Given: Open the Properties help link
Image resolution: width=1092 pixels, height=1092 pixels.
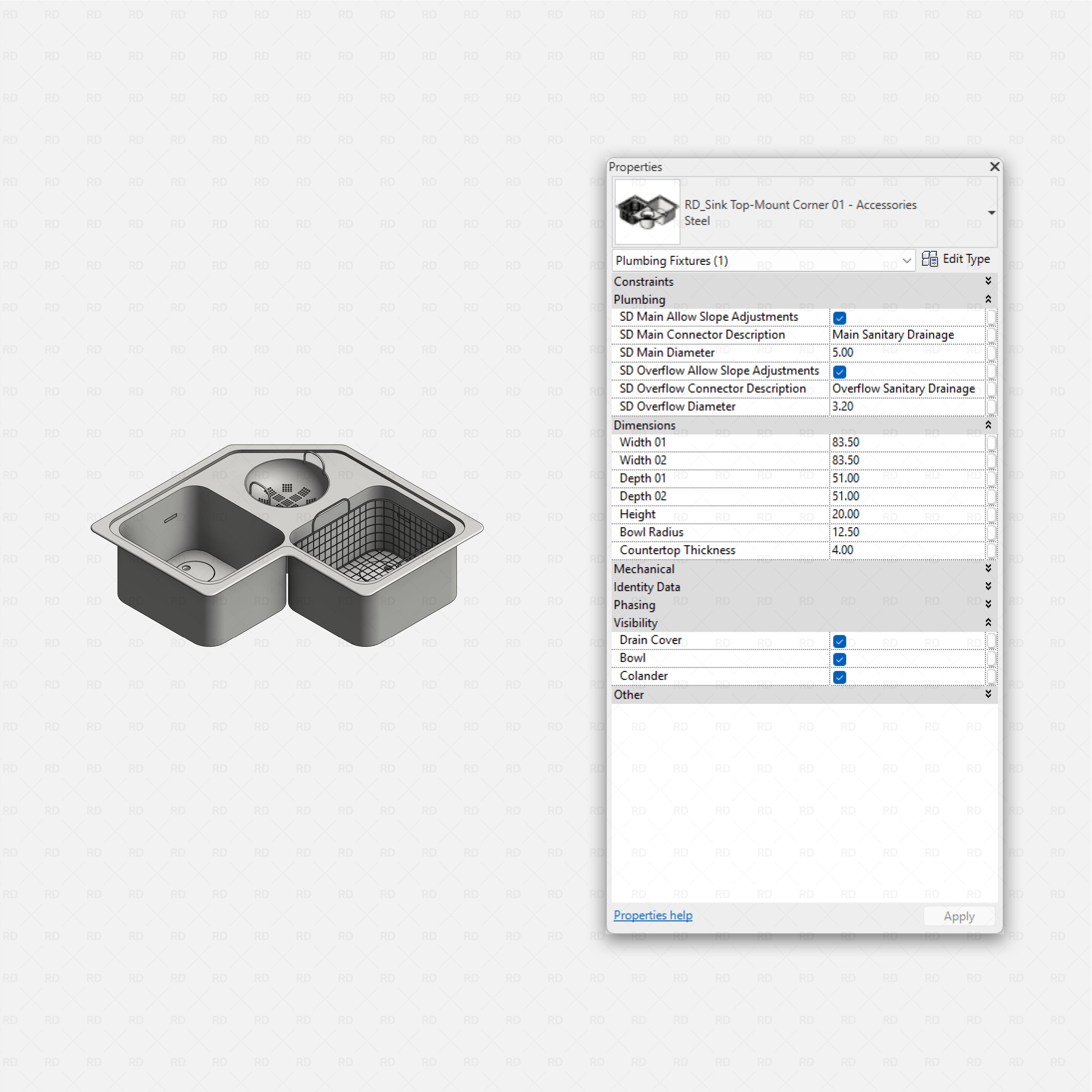Looking at the screenshot, I should [653, 915].
